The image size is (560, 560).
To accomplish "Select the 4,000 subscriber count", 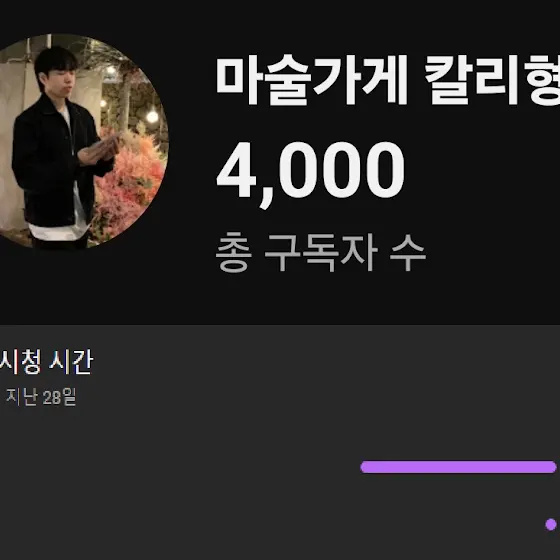I will pos(310,172).
